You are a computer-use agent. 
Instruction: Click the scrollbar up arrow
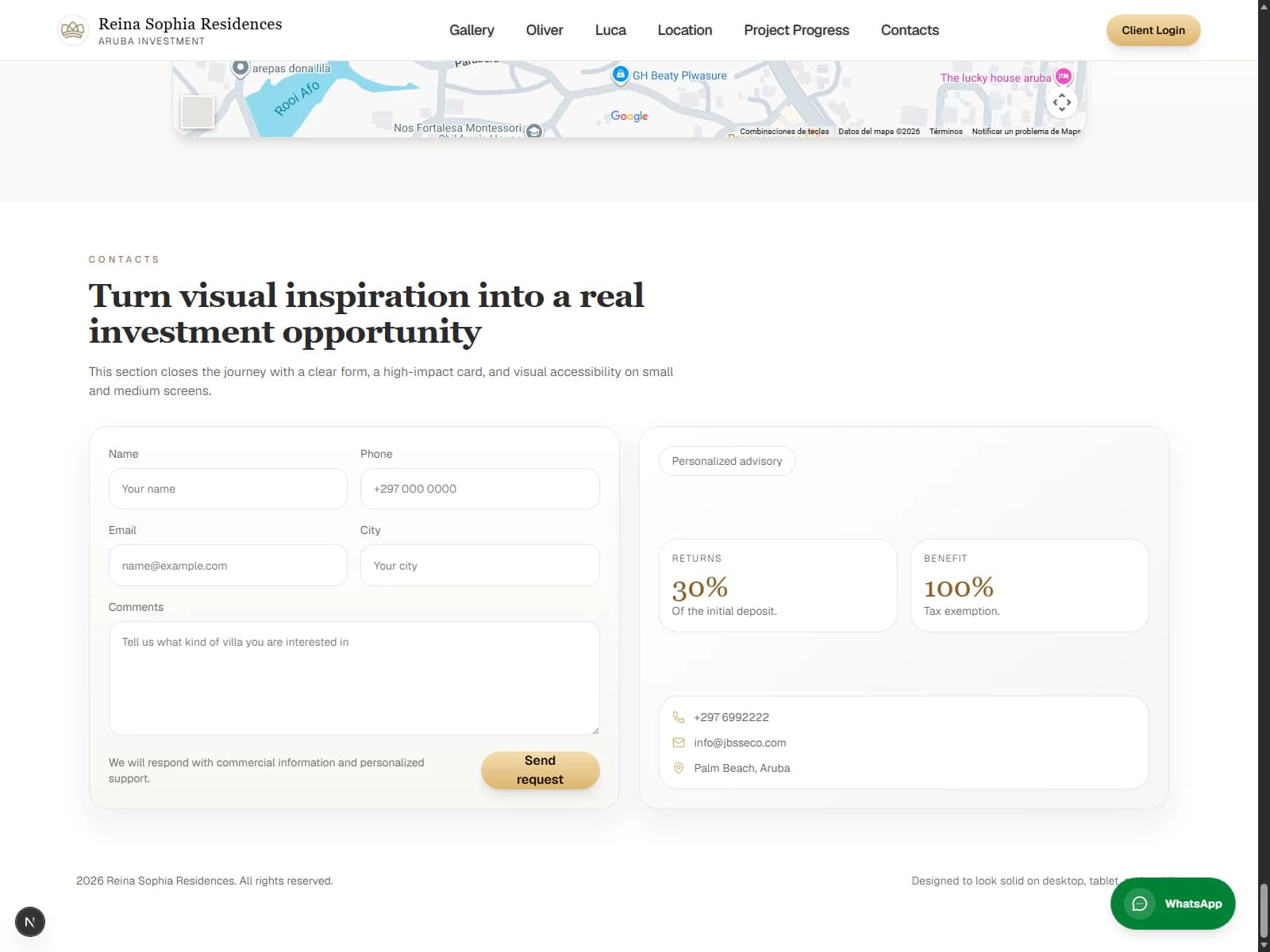1264,6
